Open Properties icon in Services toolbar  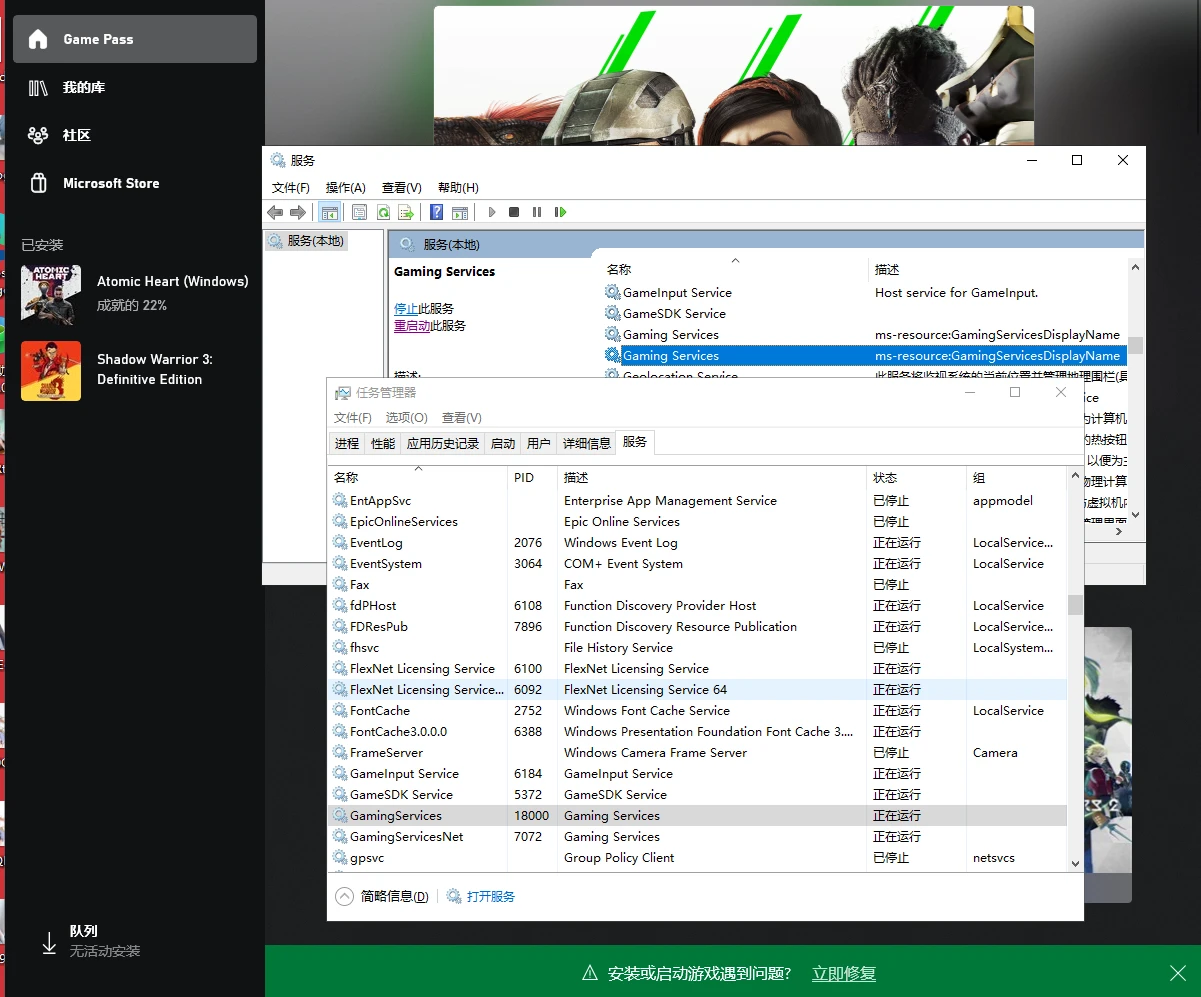(360, 212)
